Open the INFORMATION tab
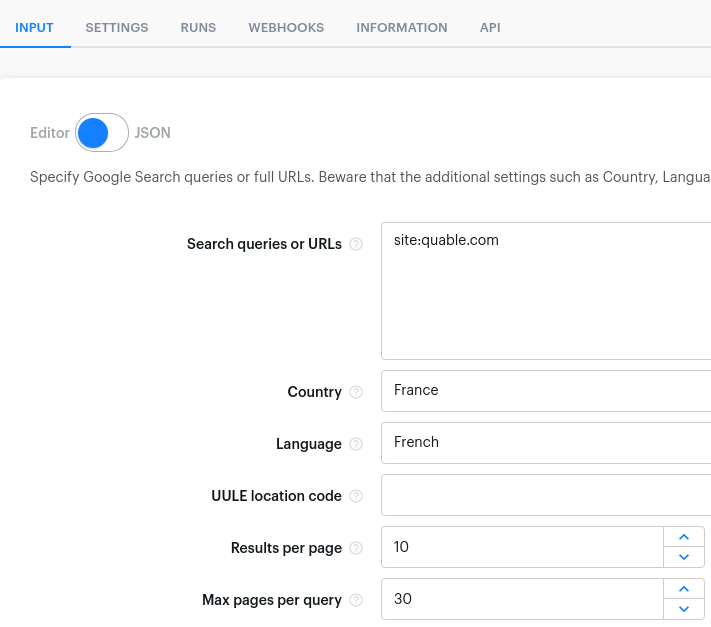Viewport: 711px width, 627px height. pyautogui.click(x=402, y=28)
